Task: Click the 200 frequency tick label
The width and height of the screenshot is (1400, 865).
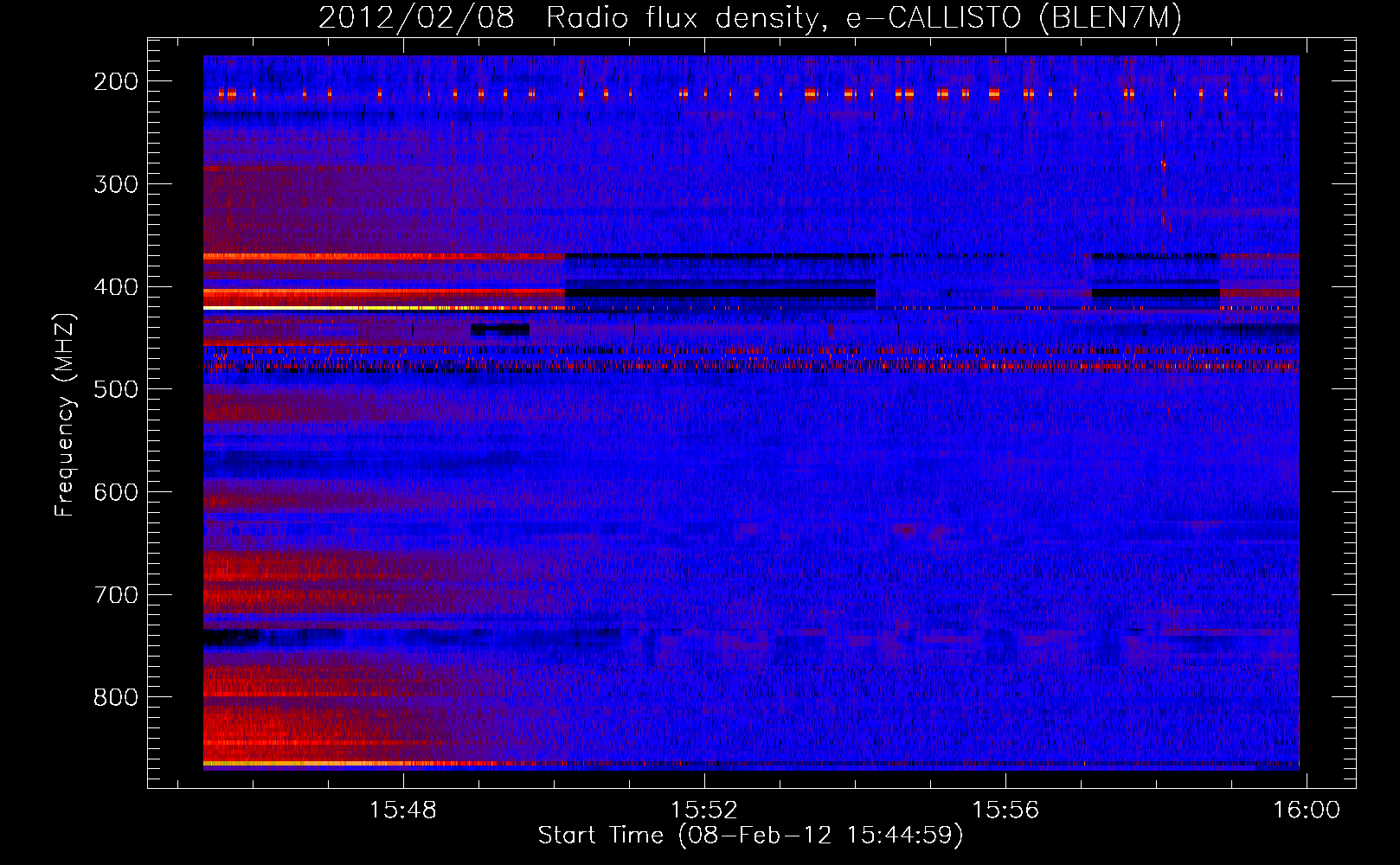Action: point(116,81)
